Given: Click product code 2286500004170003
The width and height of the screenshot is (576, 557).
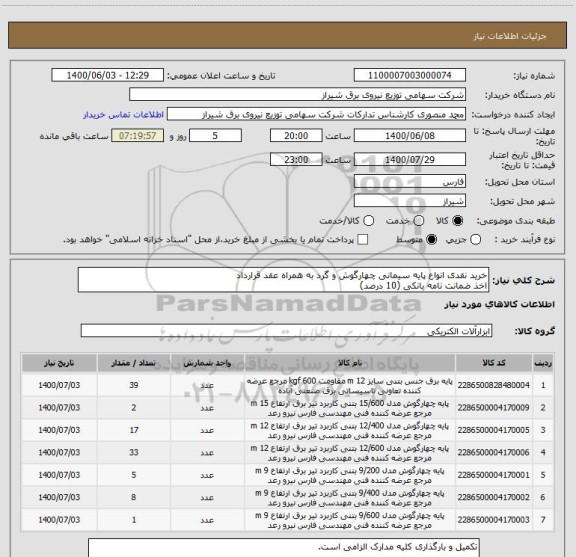Looking at the screenshot, I should click(x=493, y=520).
